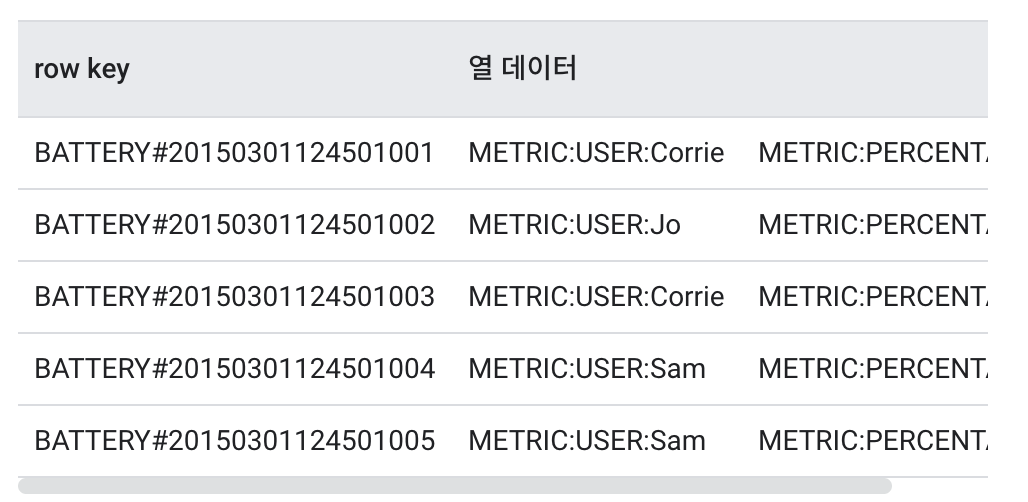Image resolution: width=1028 pixels, height=502 pixels.
Task: Select row key BATTERY#20150301124501005
Action: [x=235, y=441]
